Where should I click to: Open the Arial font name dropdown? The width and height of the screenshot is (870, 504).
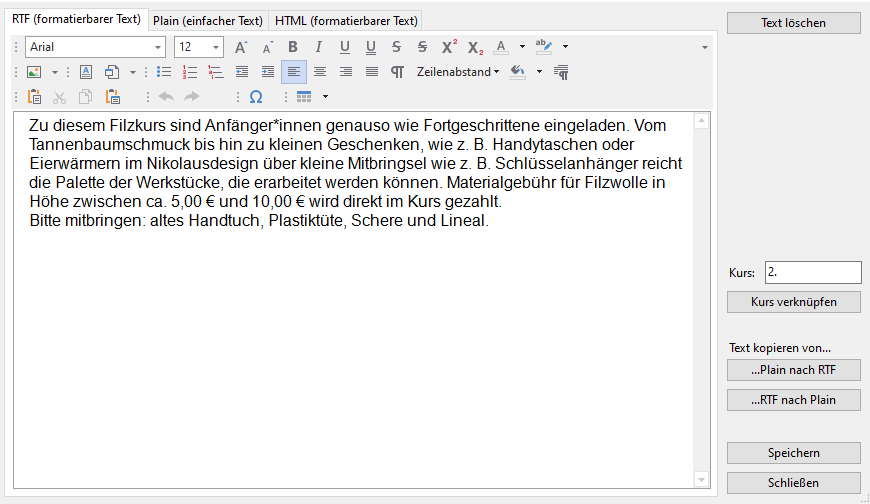point(158,47)
